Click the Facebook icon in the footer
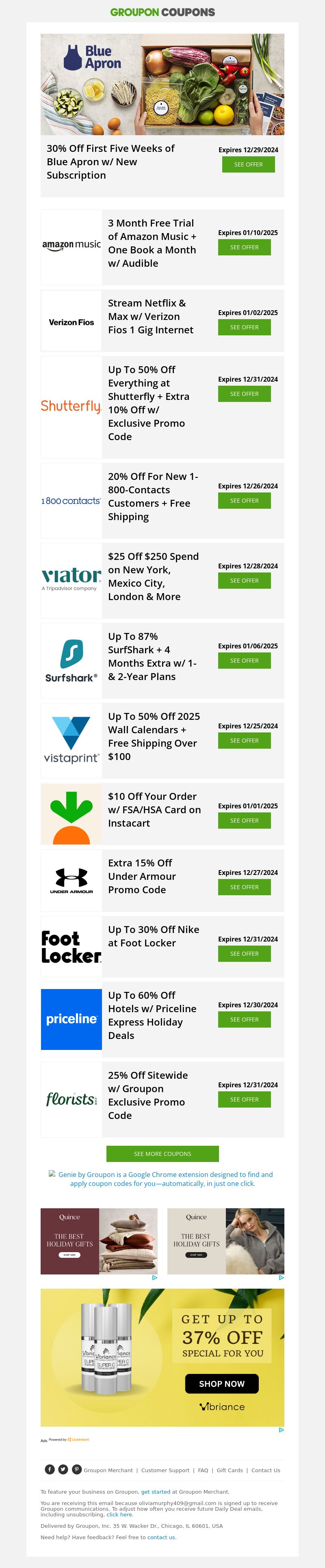Screen dimensions: 325x1568 50,1469
